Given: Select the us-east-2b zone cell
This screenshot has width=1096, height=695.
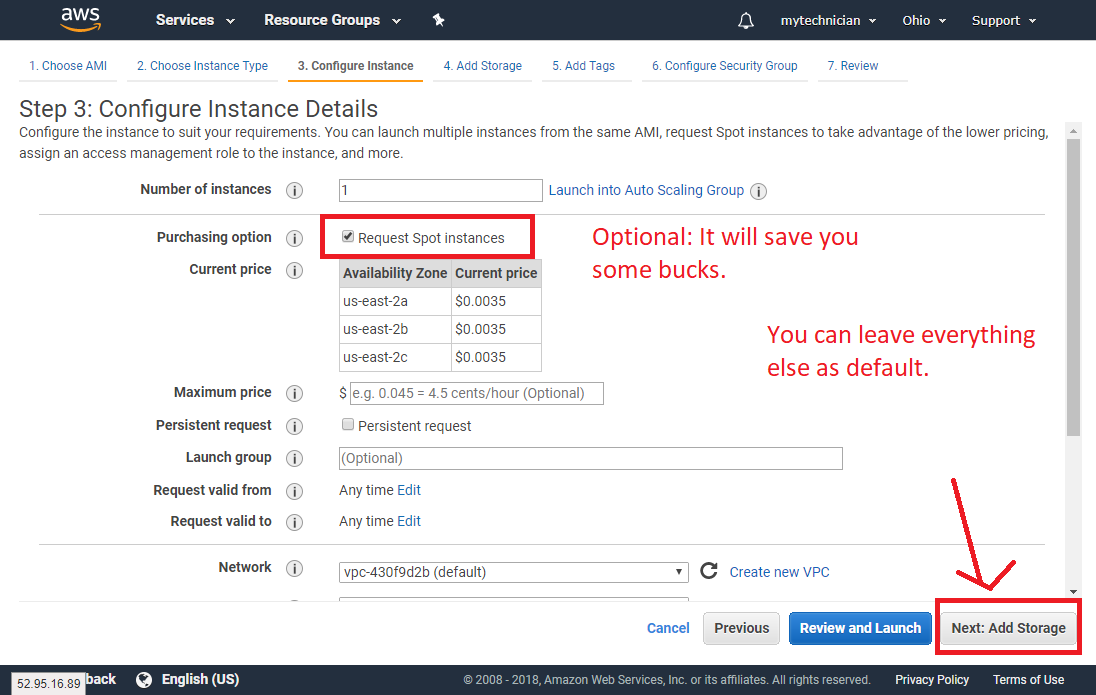Looking at the screenshot, I should coord(396,329).
